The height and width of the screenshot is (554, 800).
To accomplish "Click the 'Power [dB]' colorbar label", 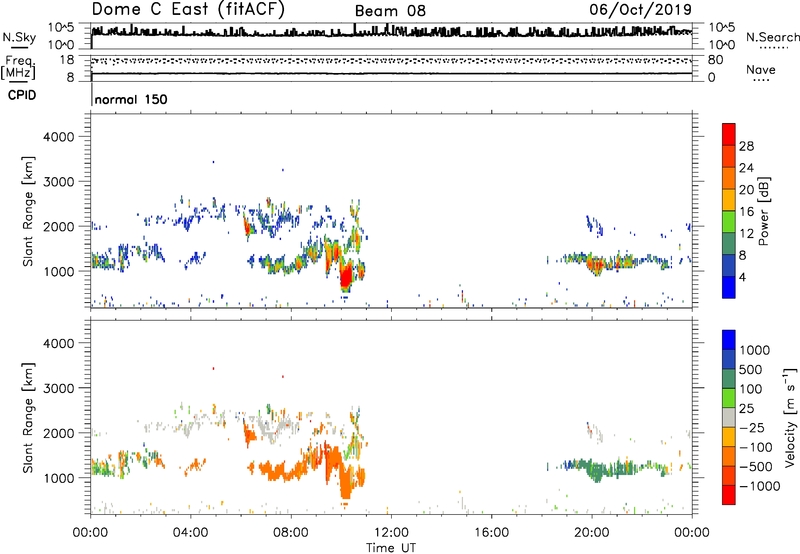I will click(764, 211).
